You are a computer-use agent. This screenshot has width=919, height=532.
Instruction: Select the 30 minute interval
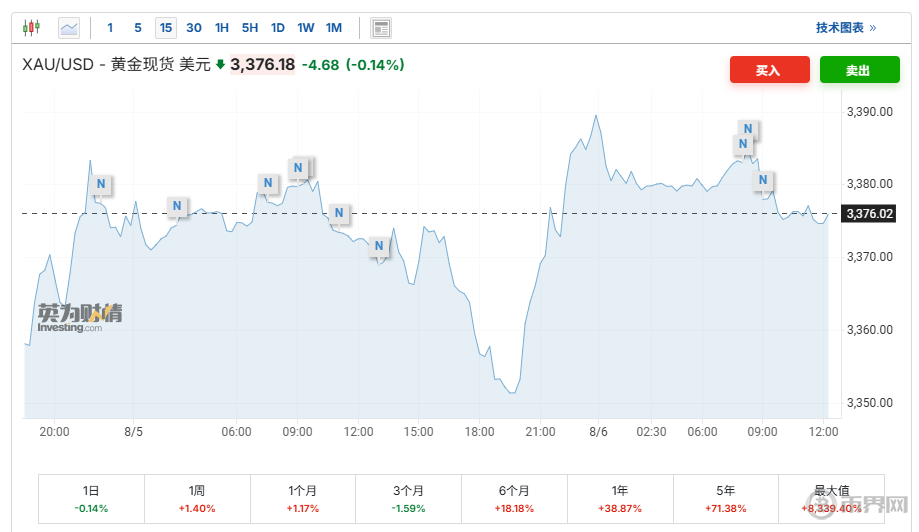click(x=194, y=28)
